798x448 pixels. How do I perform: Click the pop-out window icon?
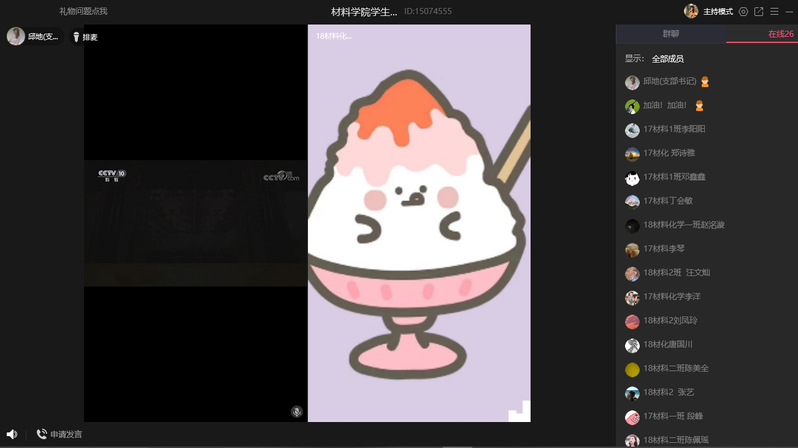[759, 12]
